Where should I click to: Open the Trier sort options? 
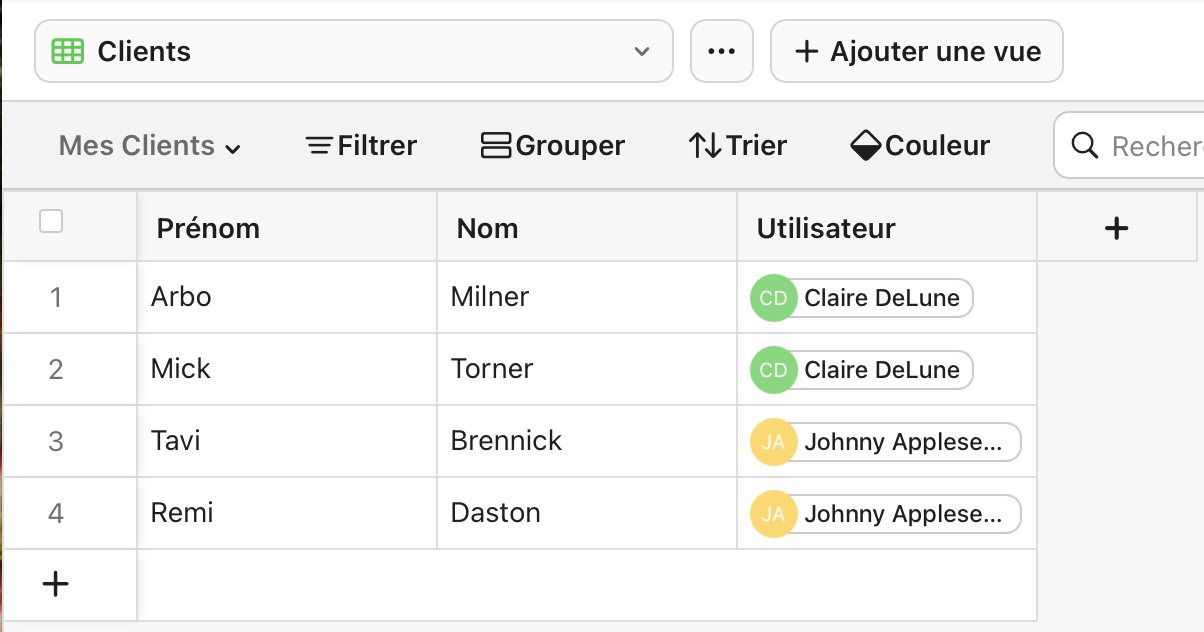[x=738, y=145]
